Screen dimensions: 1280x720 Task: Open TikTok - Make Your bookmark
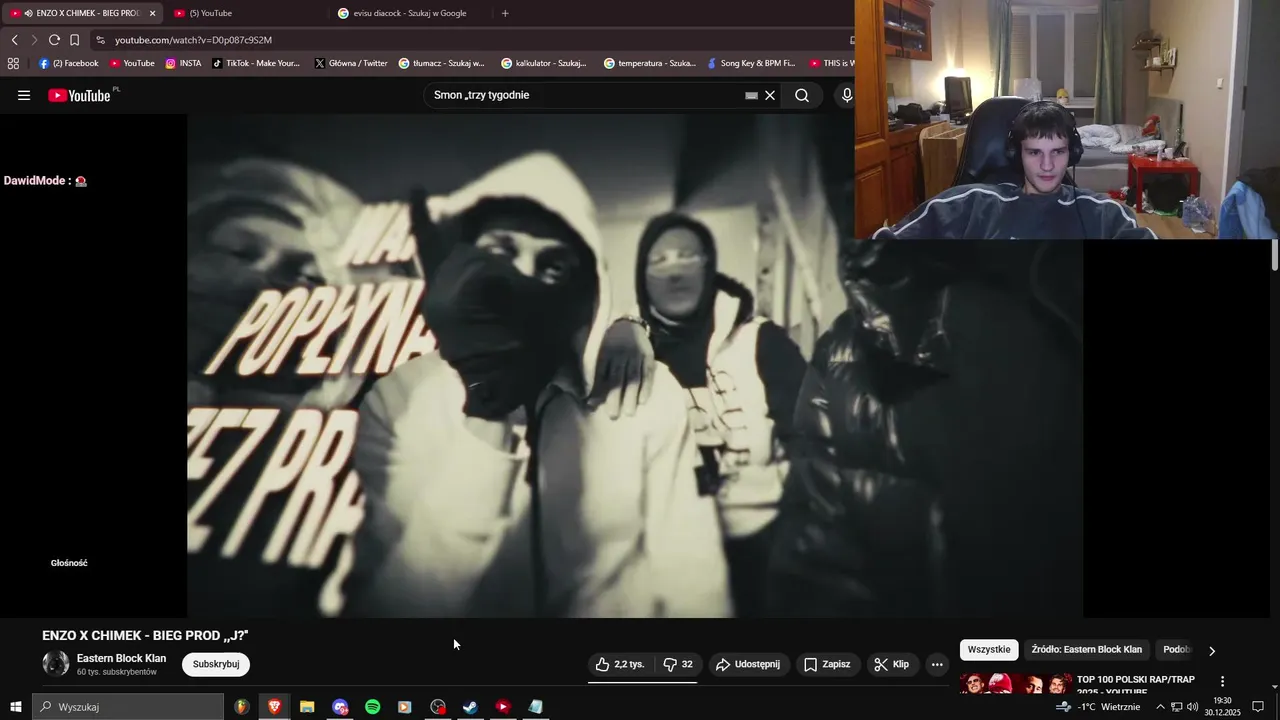pyautogui.click(x=256, y=63)
